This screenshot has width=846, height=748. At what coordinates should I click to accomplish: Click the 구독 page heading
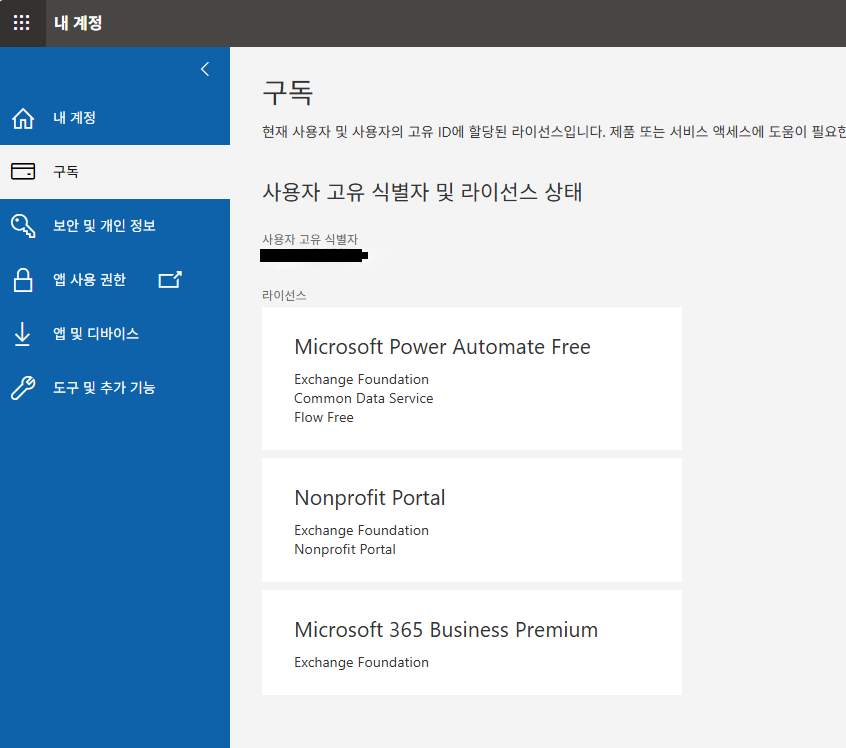288,93
